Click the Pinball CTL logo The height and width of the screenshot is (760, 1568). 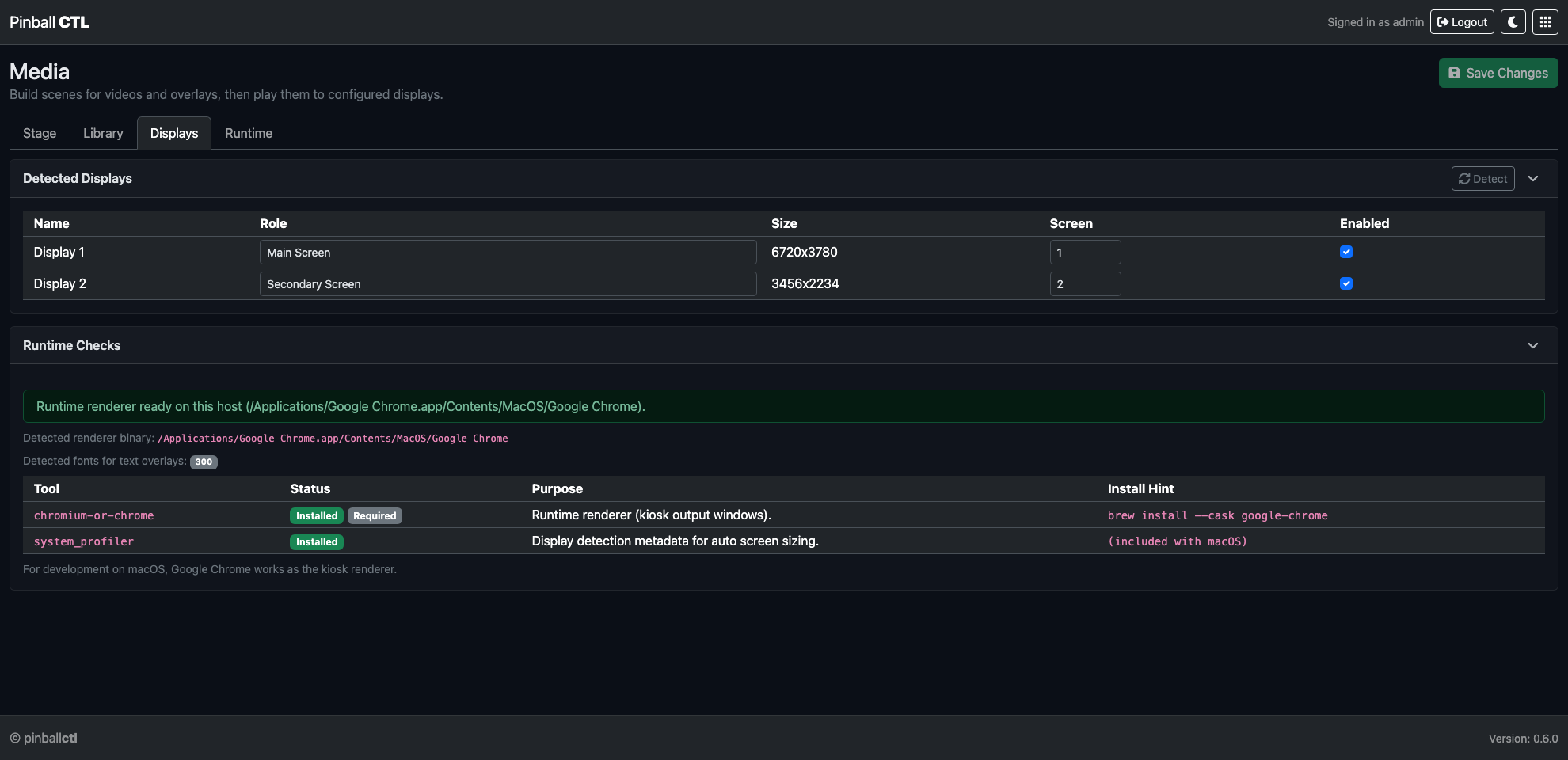click(49, 22)
